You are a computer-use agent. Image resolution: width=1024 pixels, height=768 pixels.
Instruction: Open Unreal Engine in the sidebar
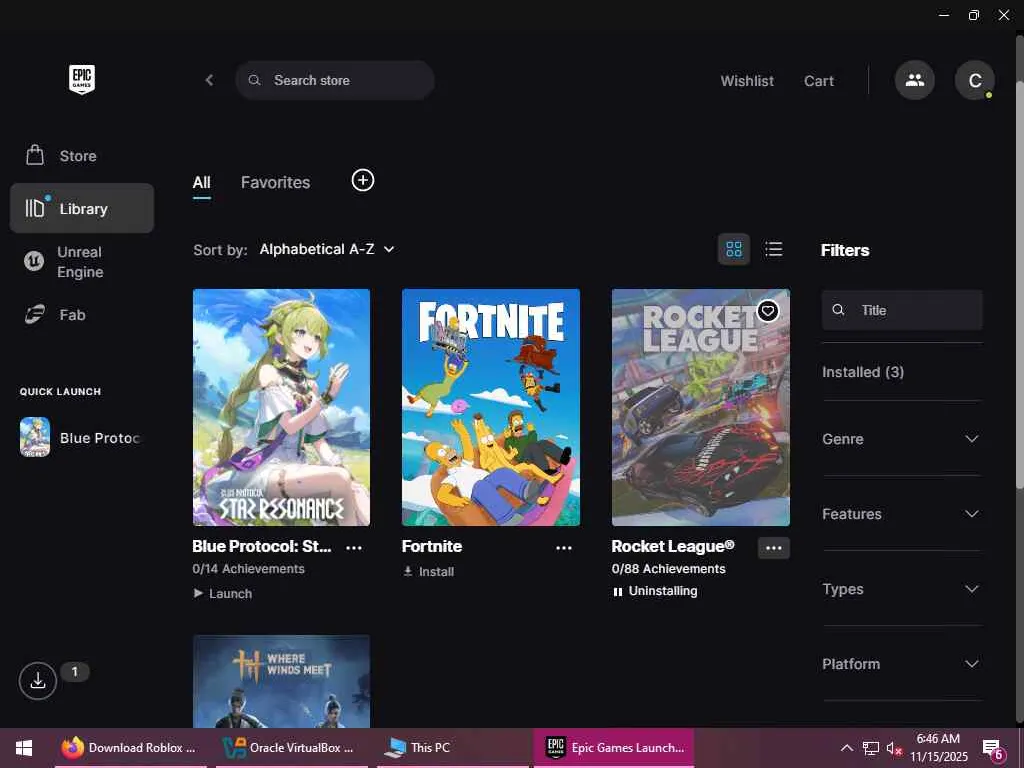click(x=82, y=262)
